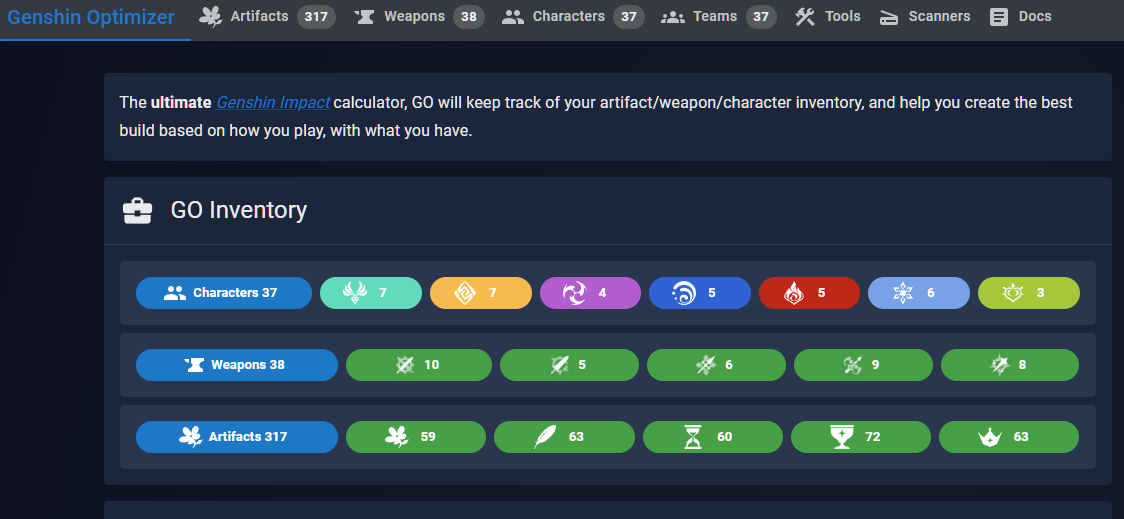Viewport: 1124px width, 519px height.
Task: Click the scanner icon on Scanners tab
Action: [x=889, y=16]
